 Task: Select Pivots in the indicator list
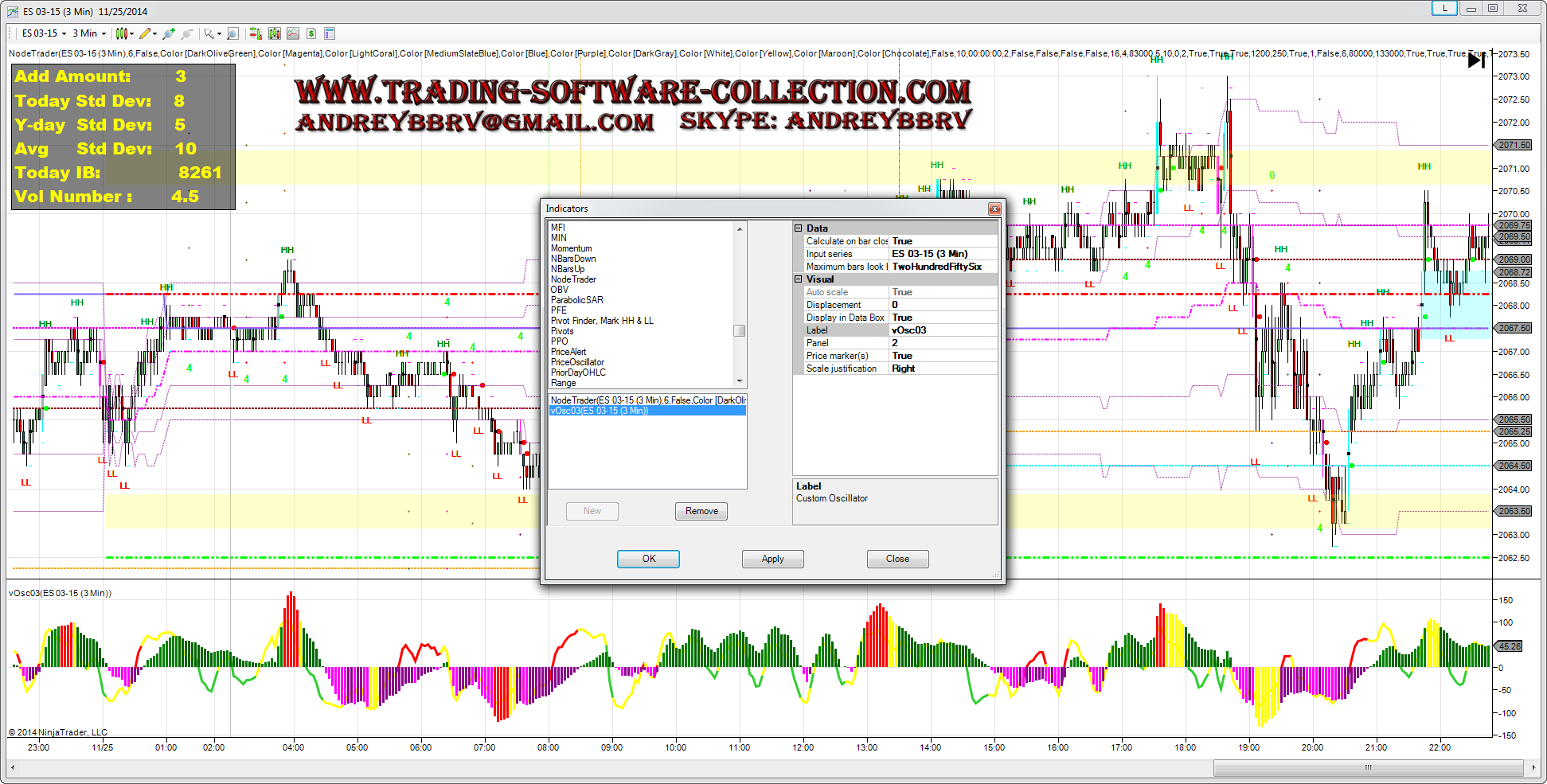(562, 331)
